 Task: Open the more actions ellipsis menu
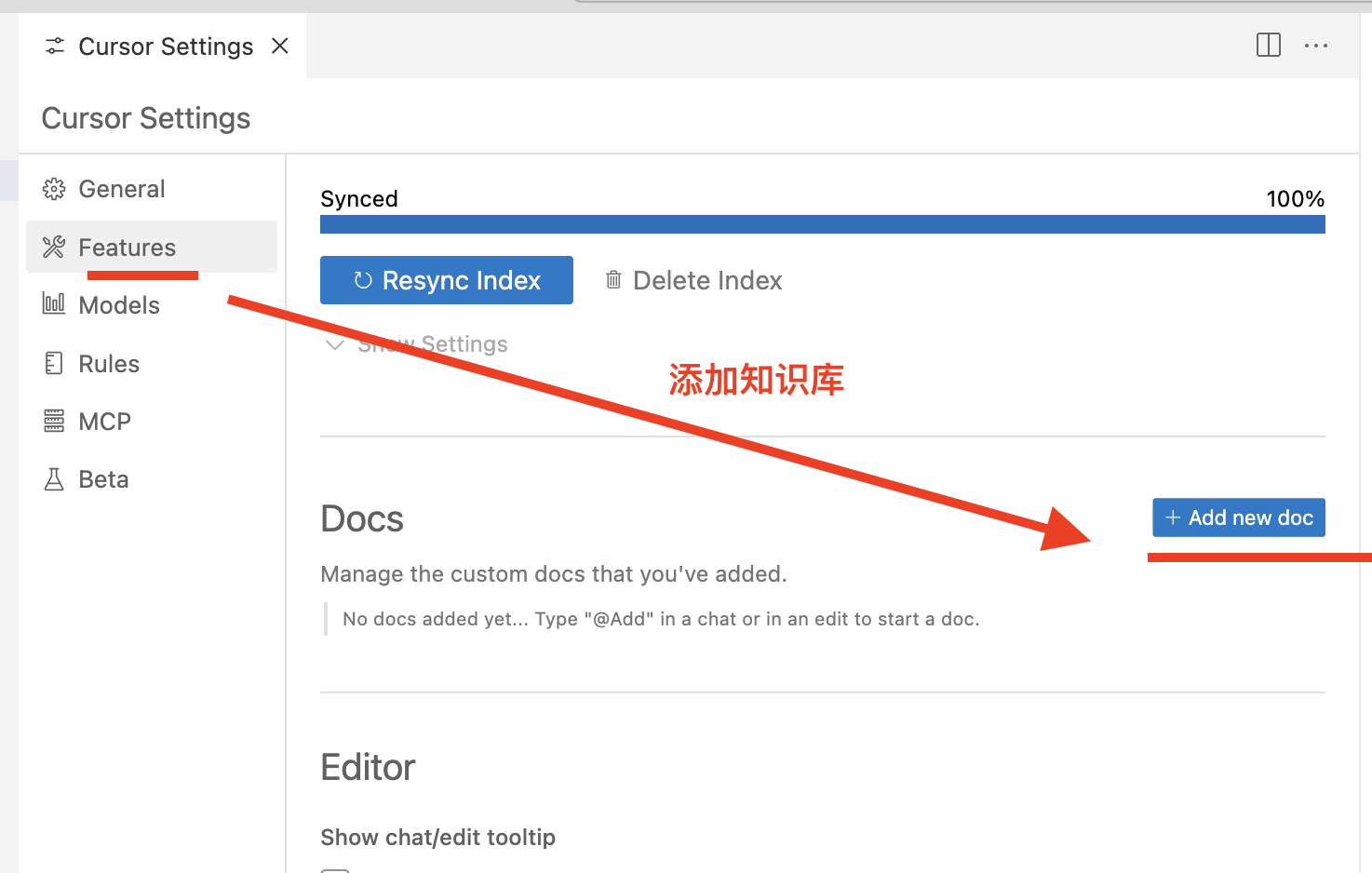click(1316, 46)
